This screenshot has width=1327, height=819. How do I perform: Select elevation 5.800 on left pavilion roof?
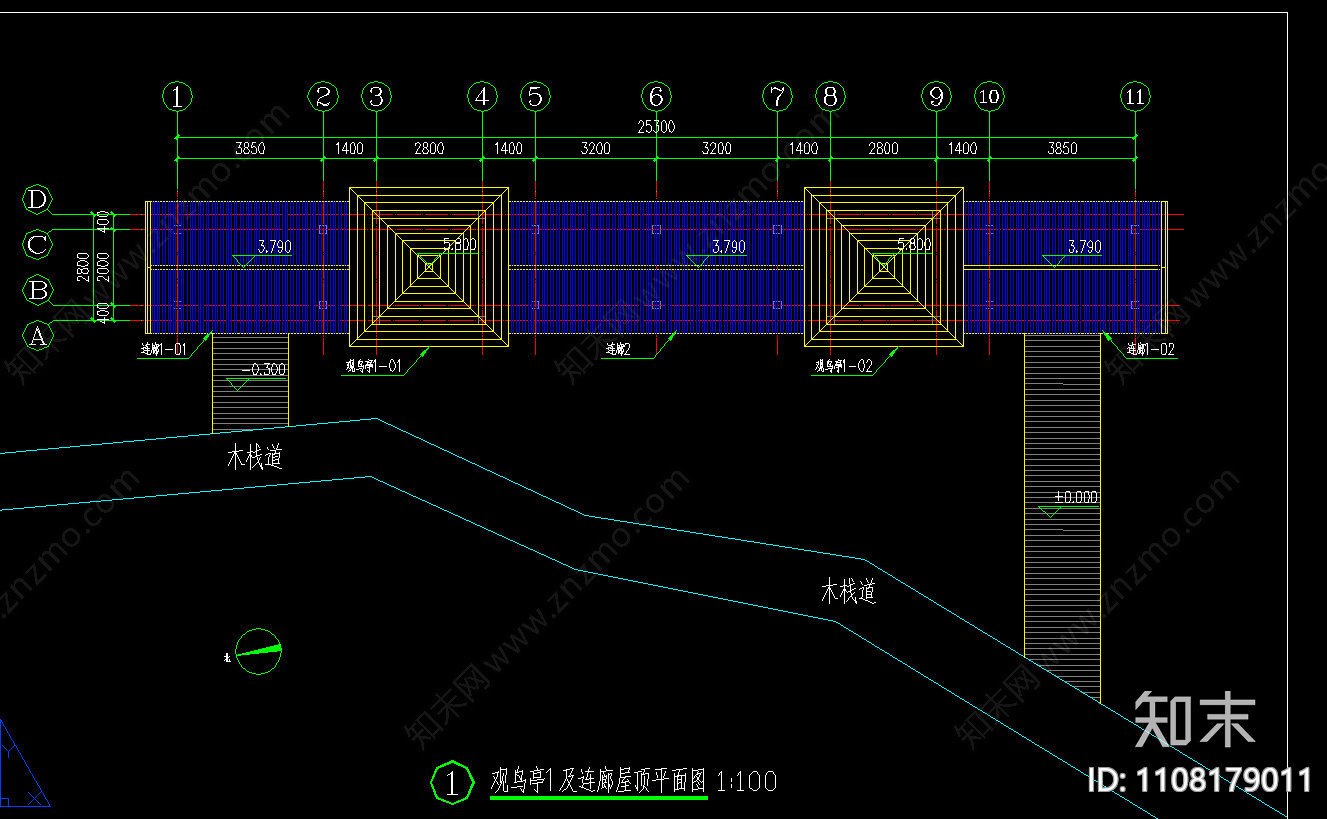click(460, 244)
